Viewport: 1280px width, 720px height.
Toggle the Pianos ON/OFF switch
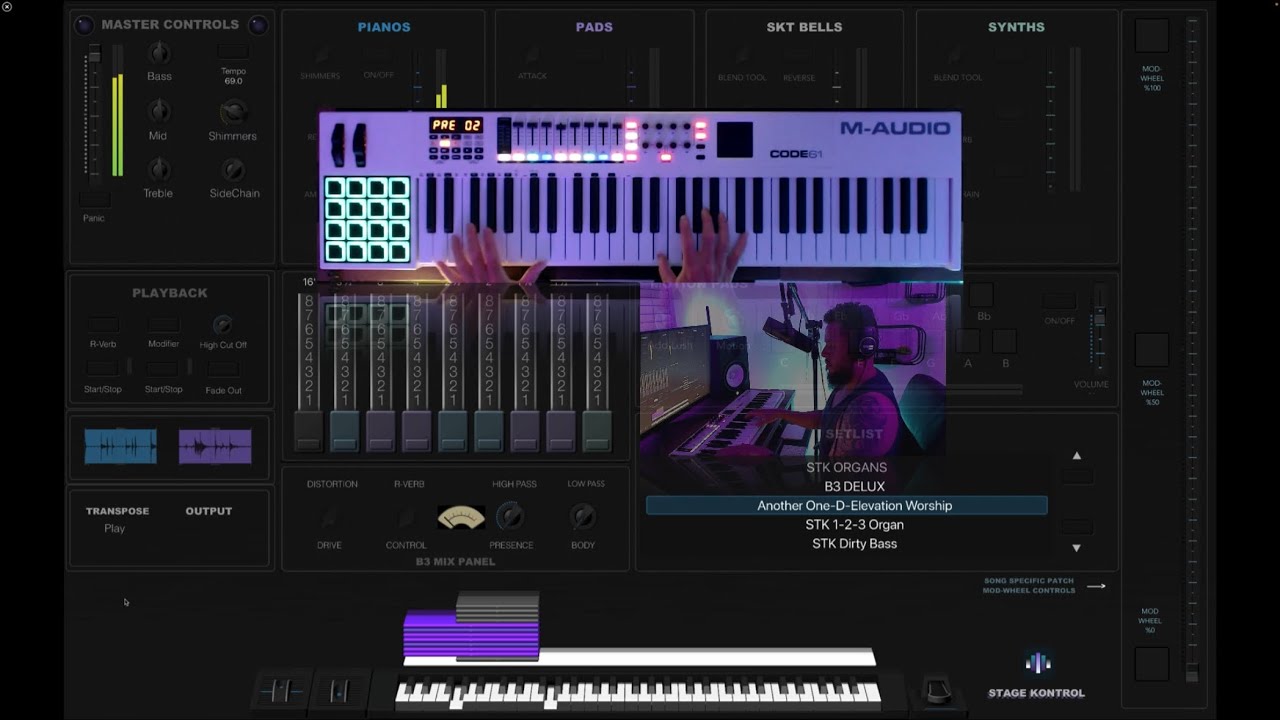pyautogui.click(x=379, y=57)
